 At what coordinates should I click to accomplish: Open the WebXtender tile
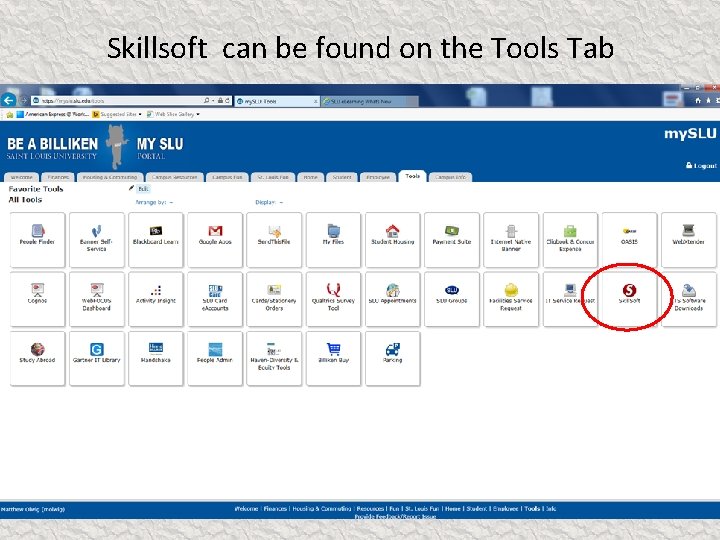[x=689, y=240]
